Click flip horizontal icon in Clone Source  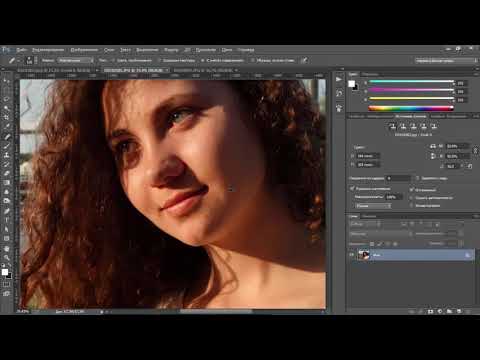(433, 146)
